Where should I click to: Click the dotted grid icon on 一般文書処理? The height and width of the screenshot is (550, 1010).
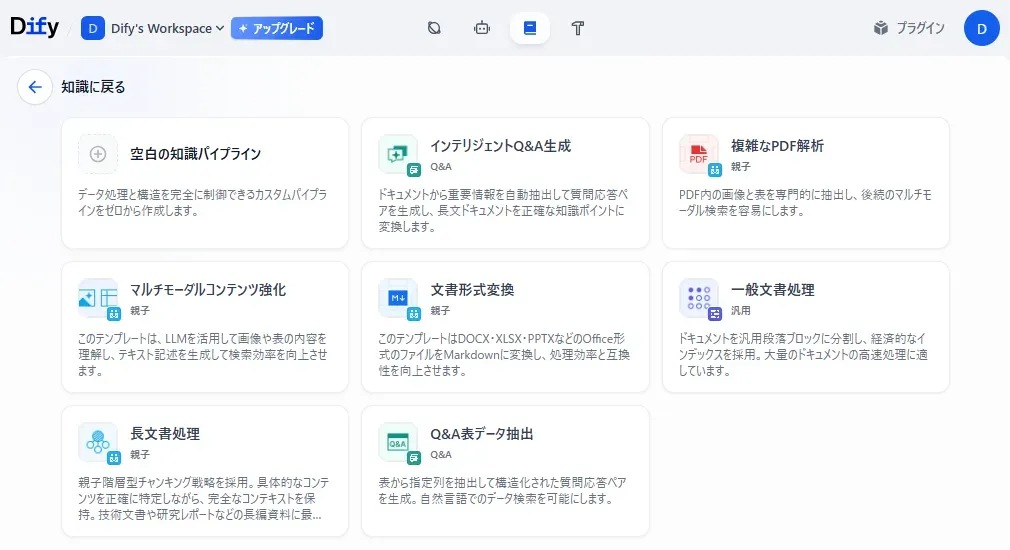pos(699,298)
